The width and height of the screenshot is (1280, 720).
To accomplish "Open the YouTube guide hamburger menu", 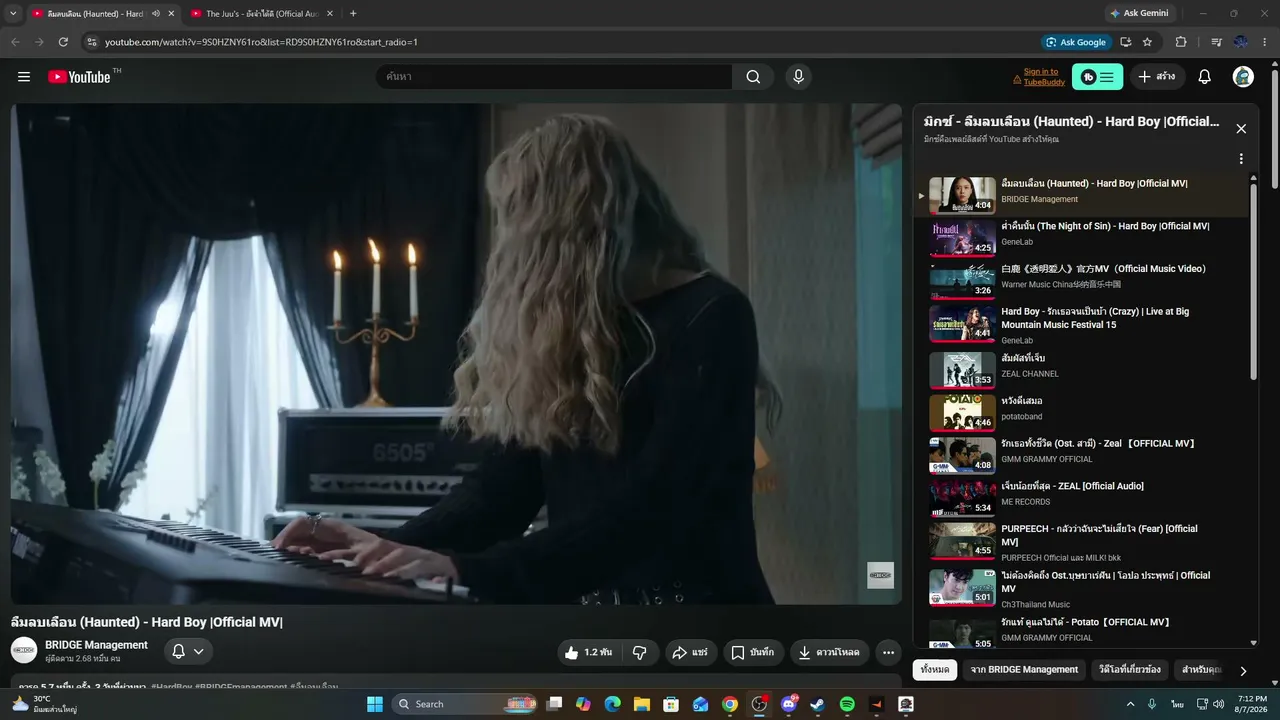I will 24,77.
